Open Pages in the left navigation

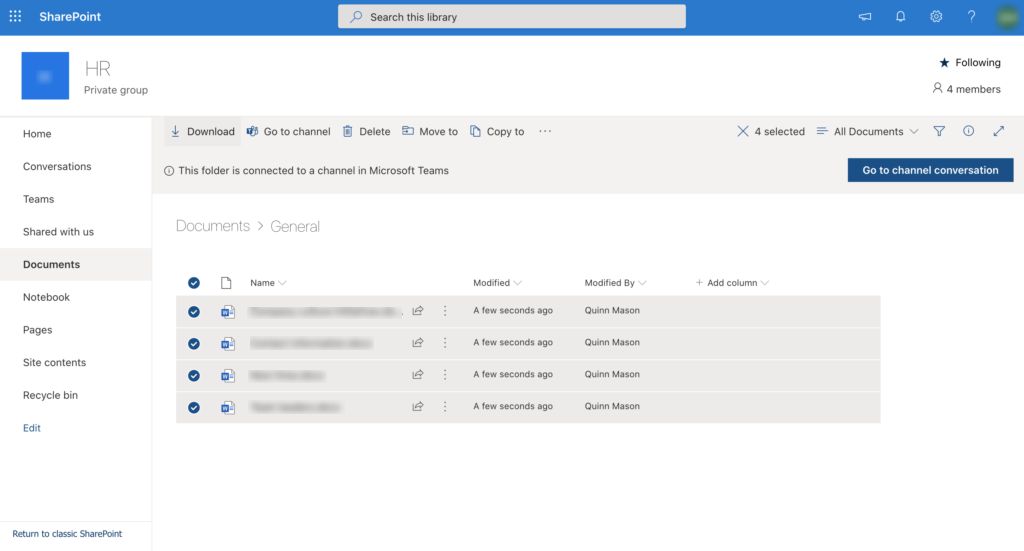click(x=37, y=330)
